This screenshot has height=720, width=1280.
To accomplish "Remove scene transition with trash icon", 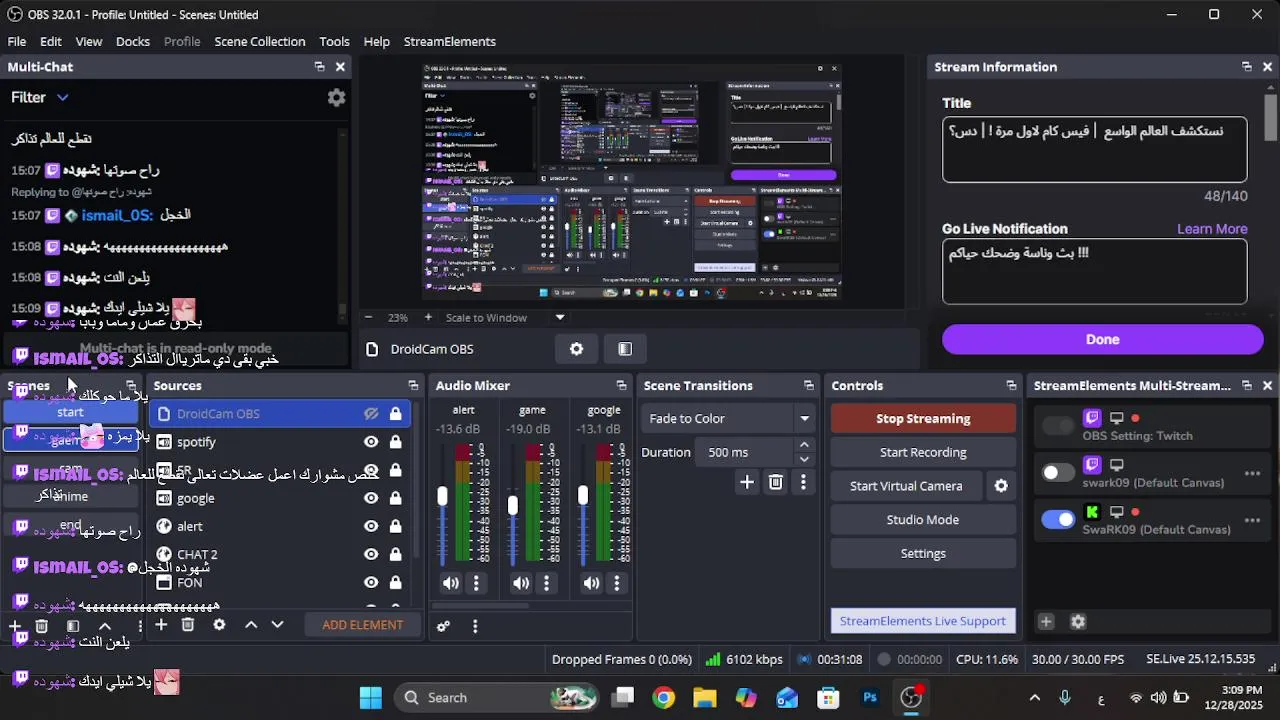I will coord(775,483).
